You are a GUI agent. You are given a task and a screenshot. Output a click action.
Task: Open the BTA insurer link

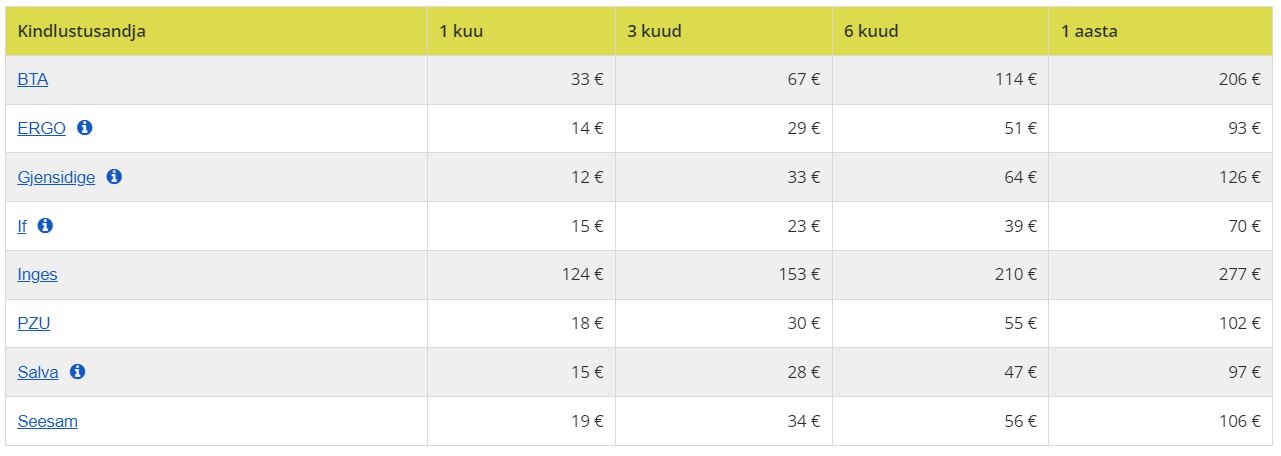(x=33, y=80)
